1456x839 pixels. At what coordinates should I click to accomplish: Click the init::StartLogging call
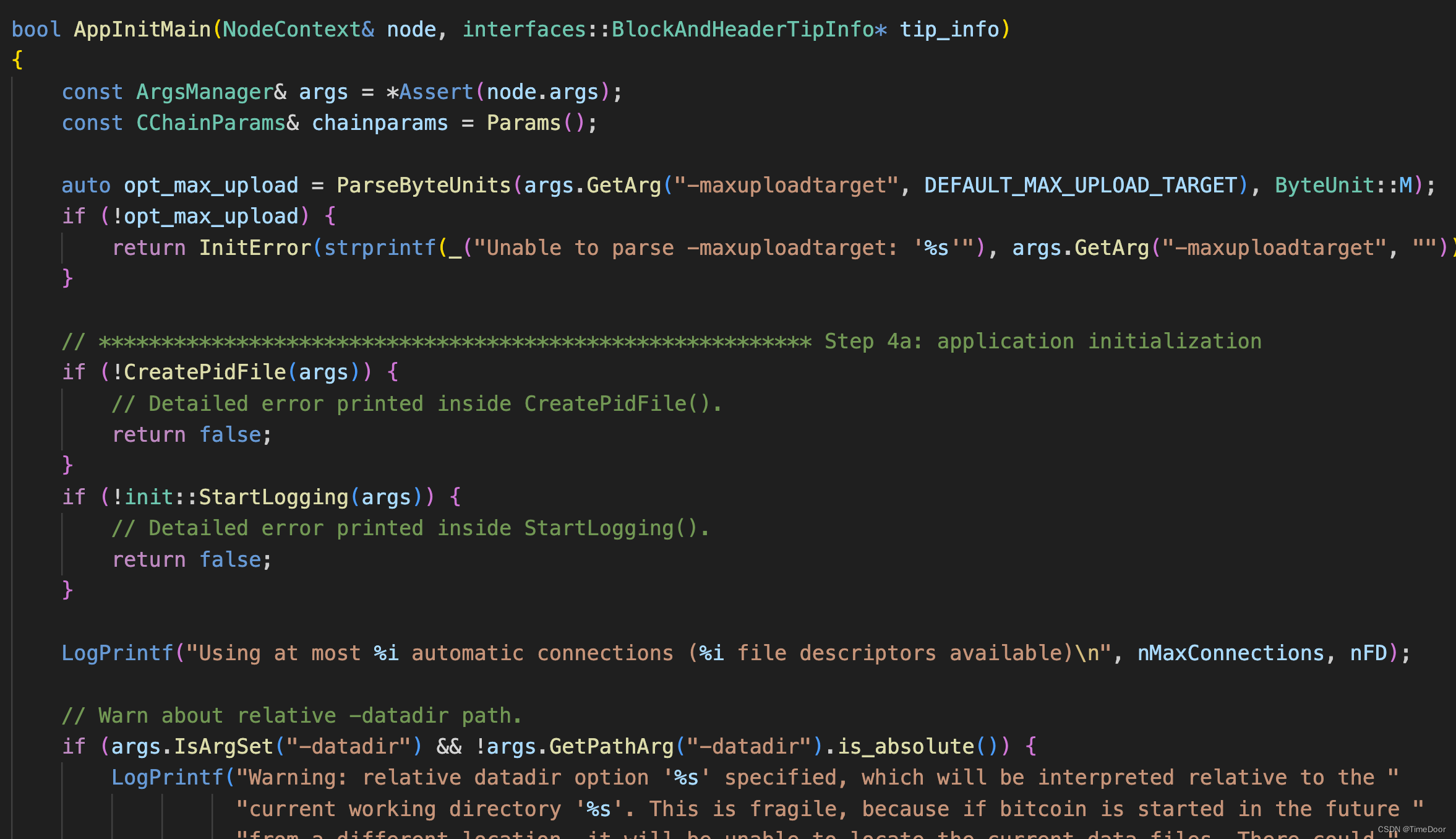pyautogui.click(x=236, y=497)
